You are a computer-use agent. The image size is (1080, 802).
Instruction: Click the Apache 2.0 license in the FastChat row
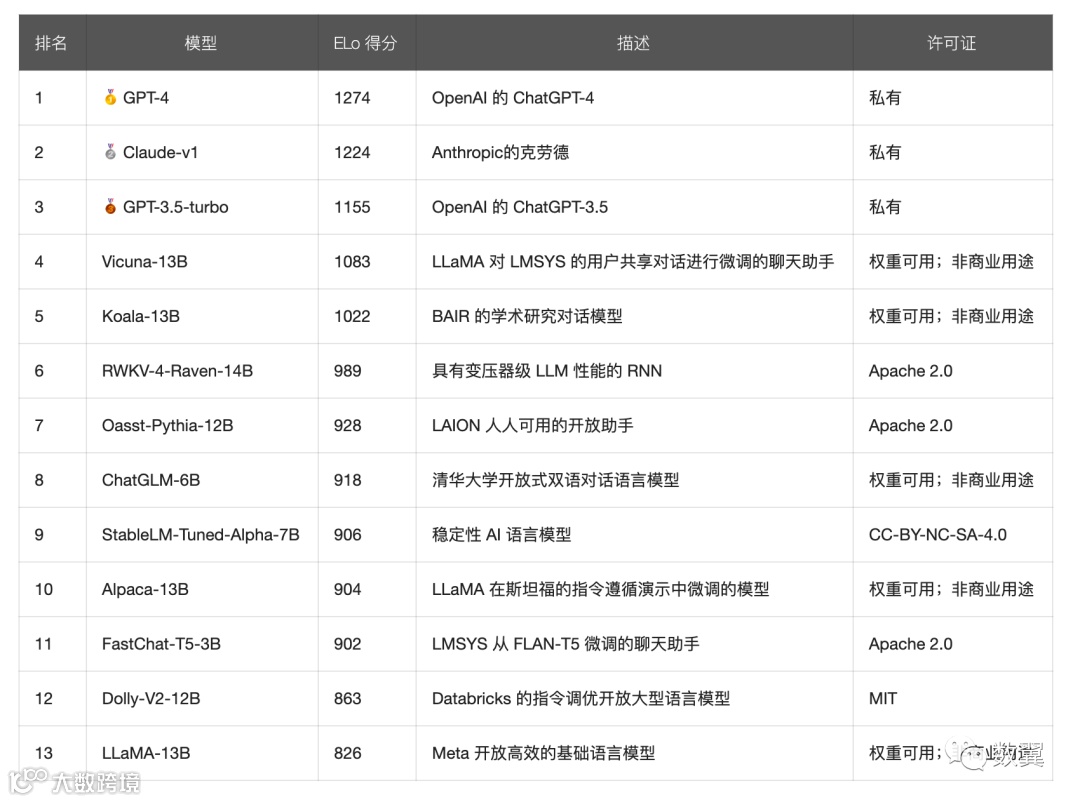[911, 644]
